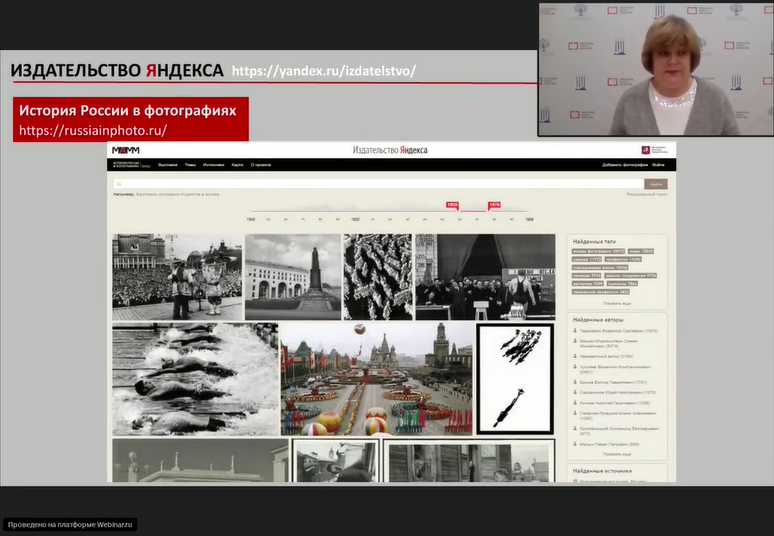
Task: Open the Темы menu item
Action: click(190, 164)
